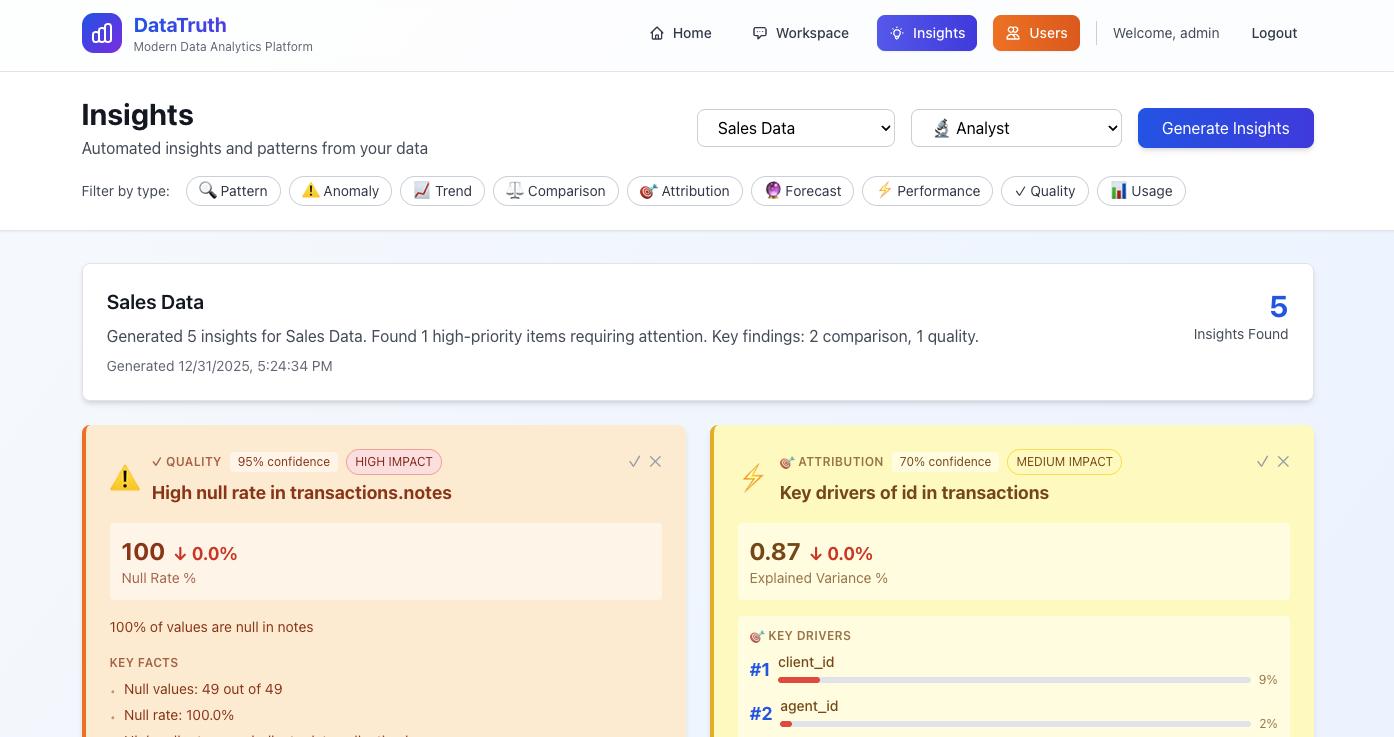1394x737 pixels.
Task: Filter insights by Quality type
Action: point(1044,191)
